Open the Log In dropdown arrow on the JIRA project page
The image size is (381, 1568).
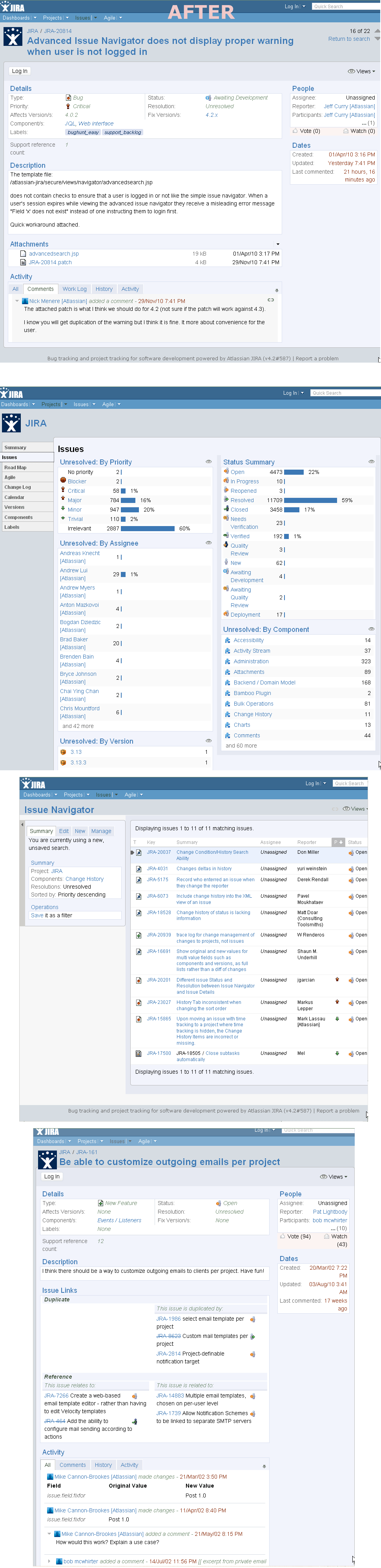click(x=302, y=393)
